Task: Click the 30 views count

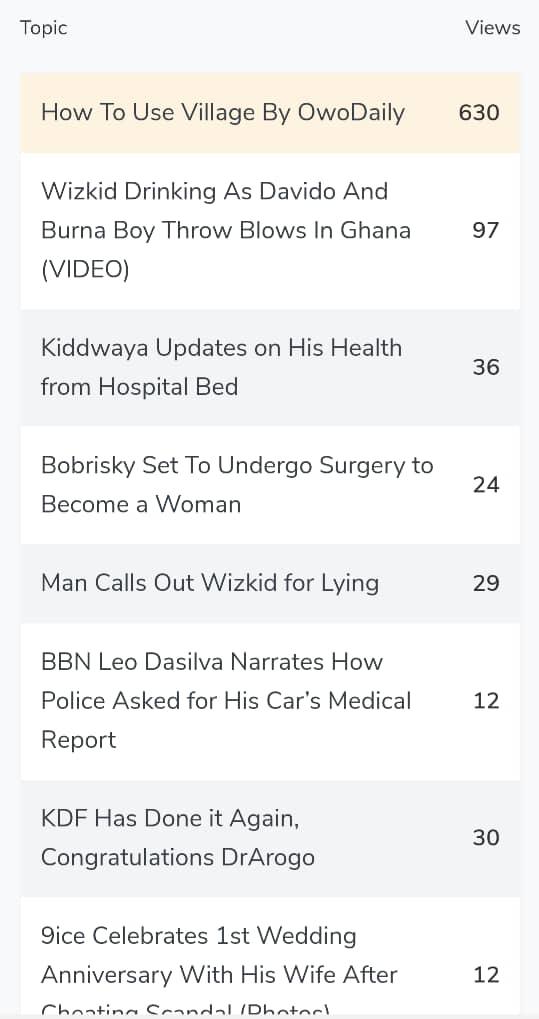Action: click(x=486, y=838)
